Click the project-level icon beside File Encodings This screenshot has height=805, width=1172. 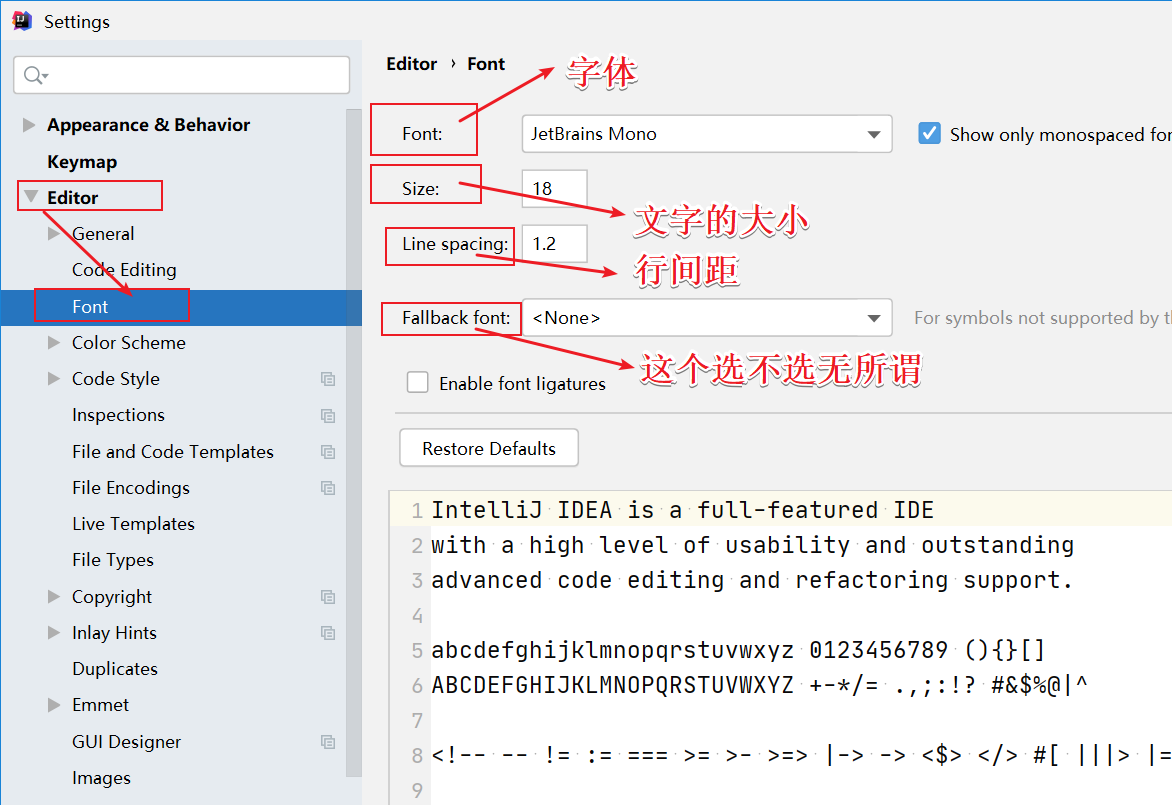327,488
